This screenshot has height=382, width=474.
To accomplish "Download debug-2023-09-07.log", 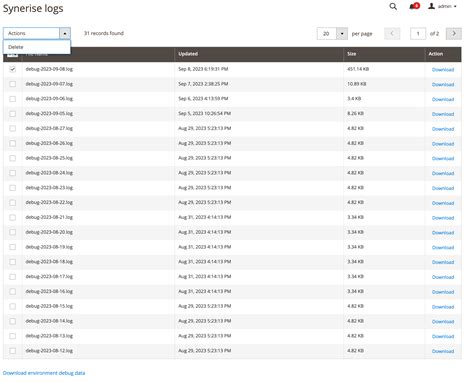I will pos(443,84).
